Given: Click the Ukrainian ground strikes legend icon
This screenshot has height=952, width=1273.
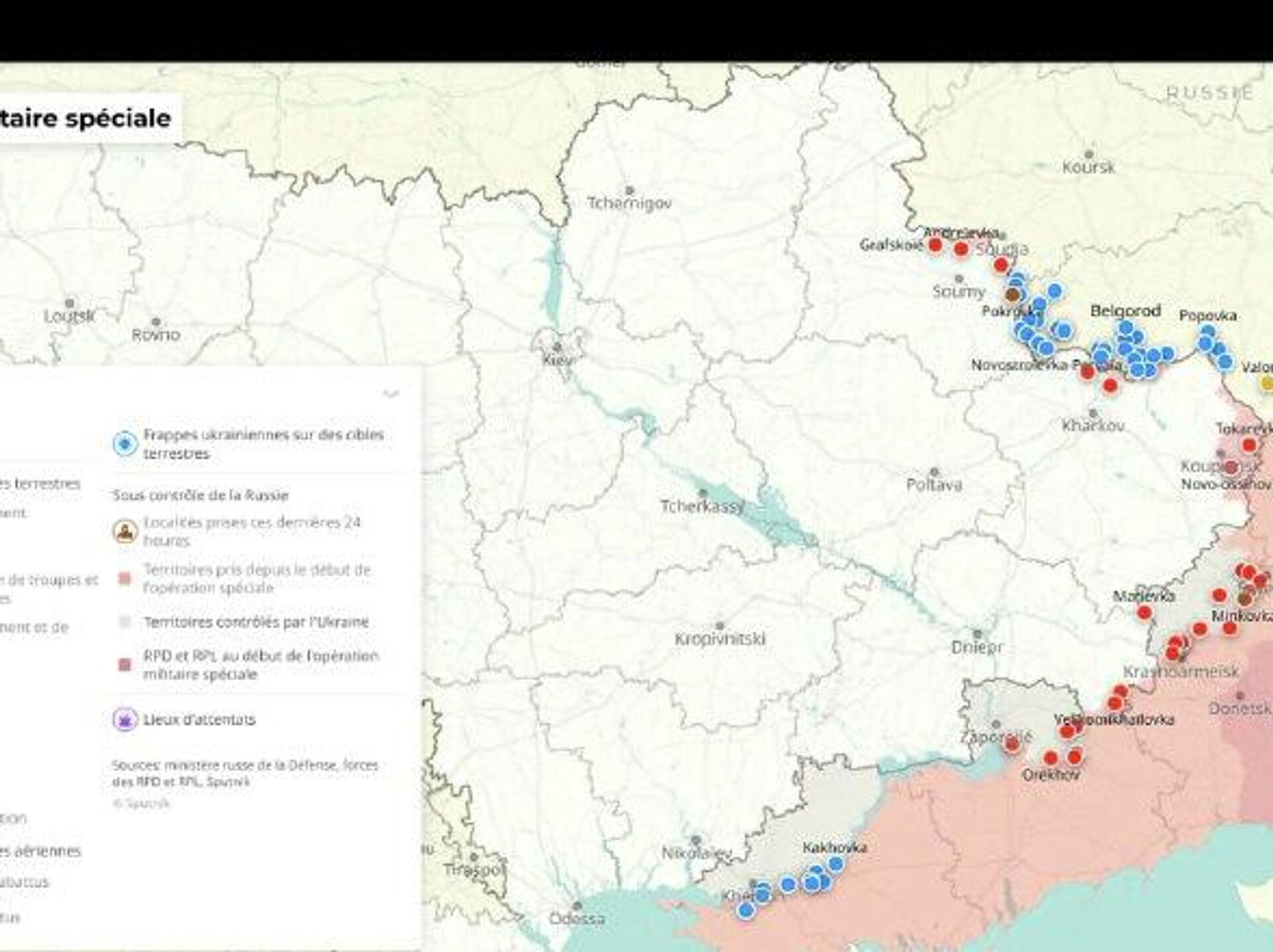Looking at the screenshot, I should (x=125, y=444).
